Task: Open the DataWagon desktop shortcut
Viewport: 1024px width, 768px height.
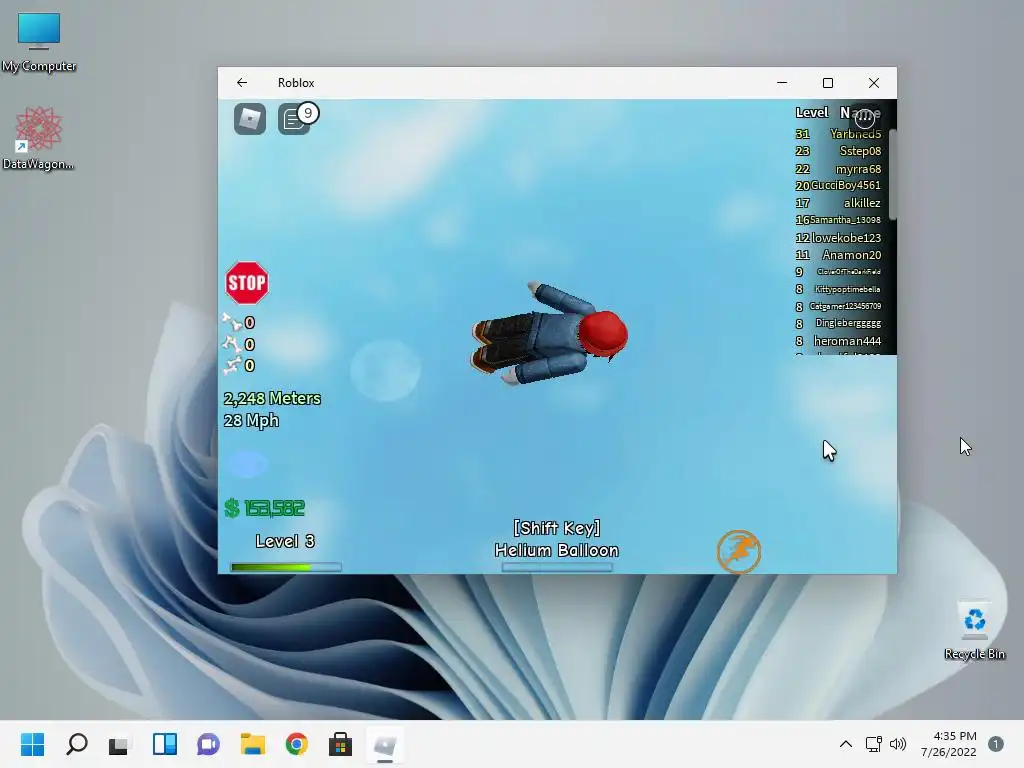Action: tap(39, 138)
